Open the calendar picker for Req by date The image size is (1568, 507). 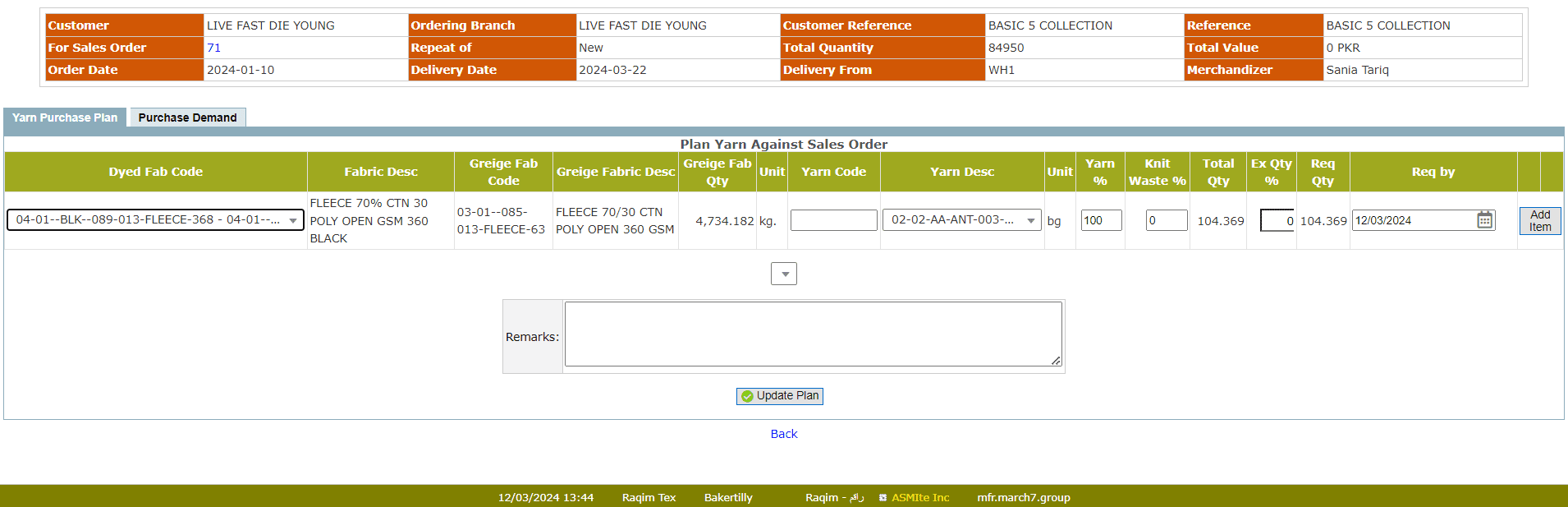(1484, 220)
